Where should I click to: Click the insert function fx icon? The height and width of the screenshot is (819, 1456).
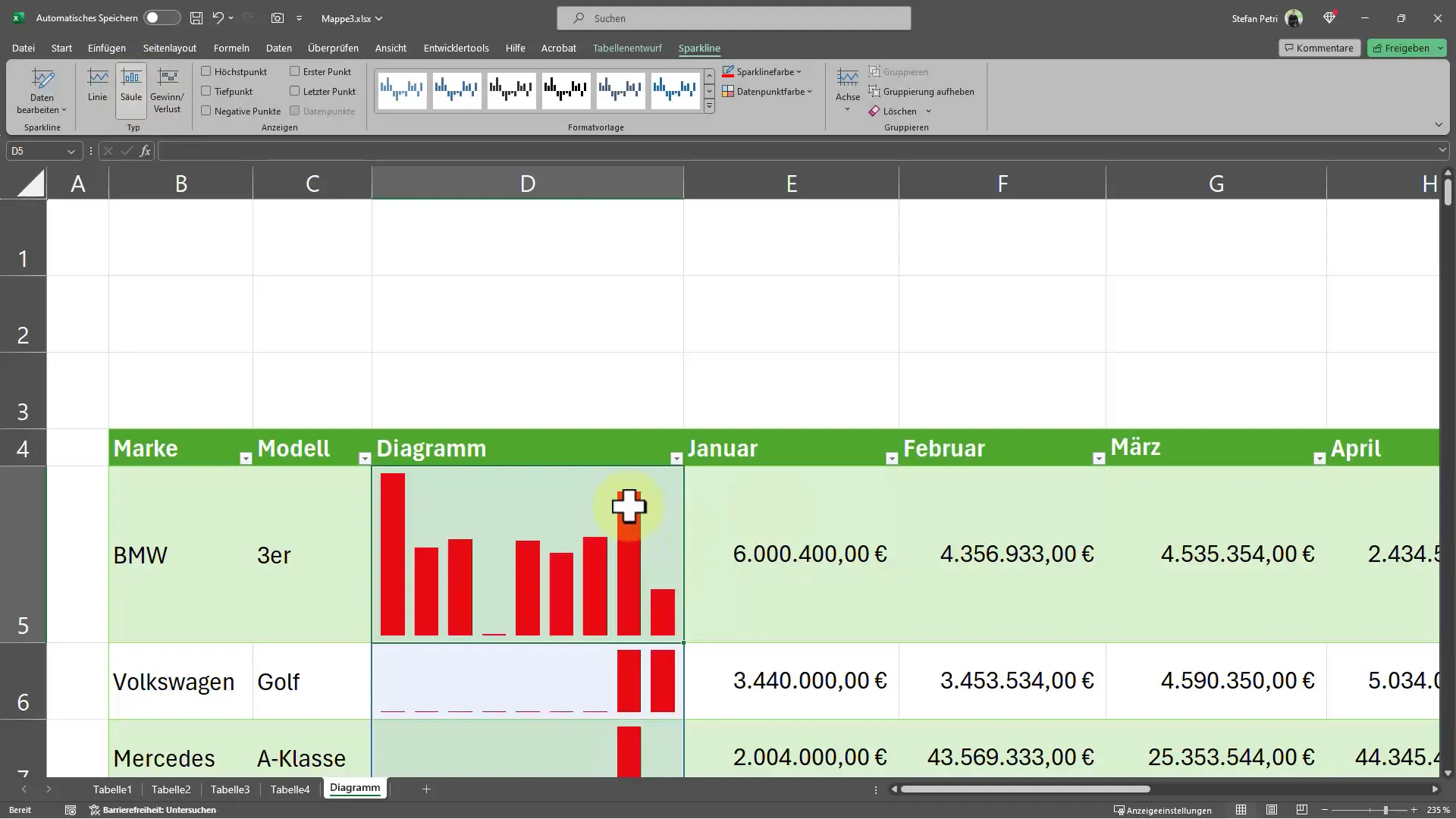click(145, 151)
